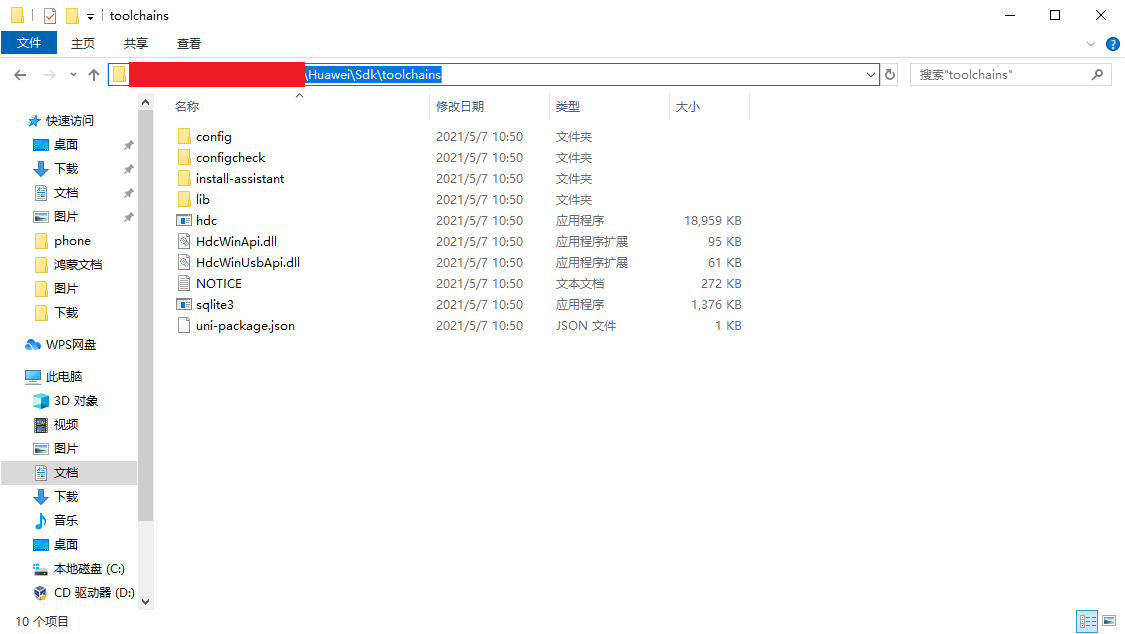Click the refresh button beside address bar
Viewport: 1125px width, 634px height.
coord(890,75)
